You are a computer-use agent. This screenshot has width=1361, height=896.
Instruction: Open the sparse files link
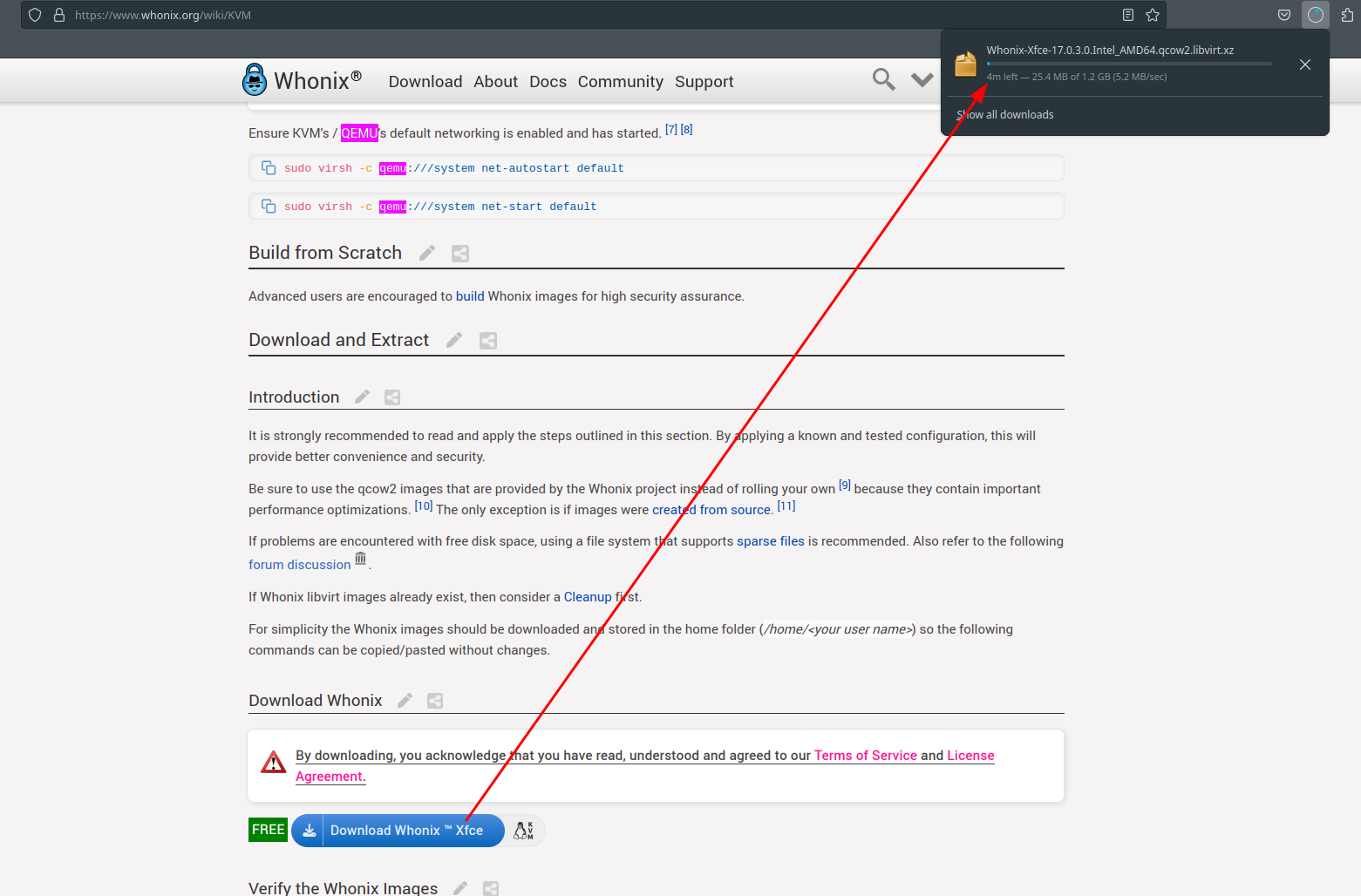771,541
